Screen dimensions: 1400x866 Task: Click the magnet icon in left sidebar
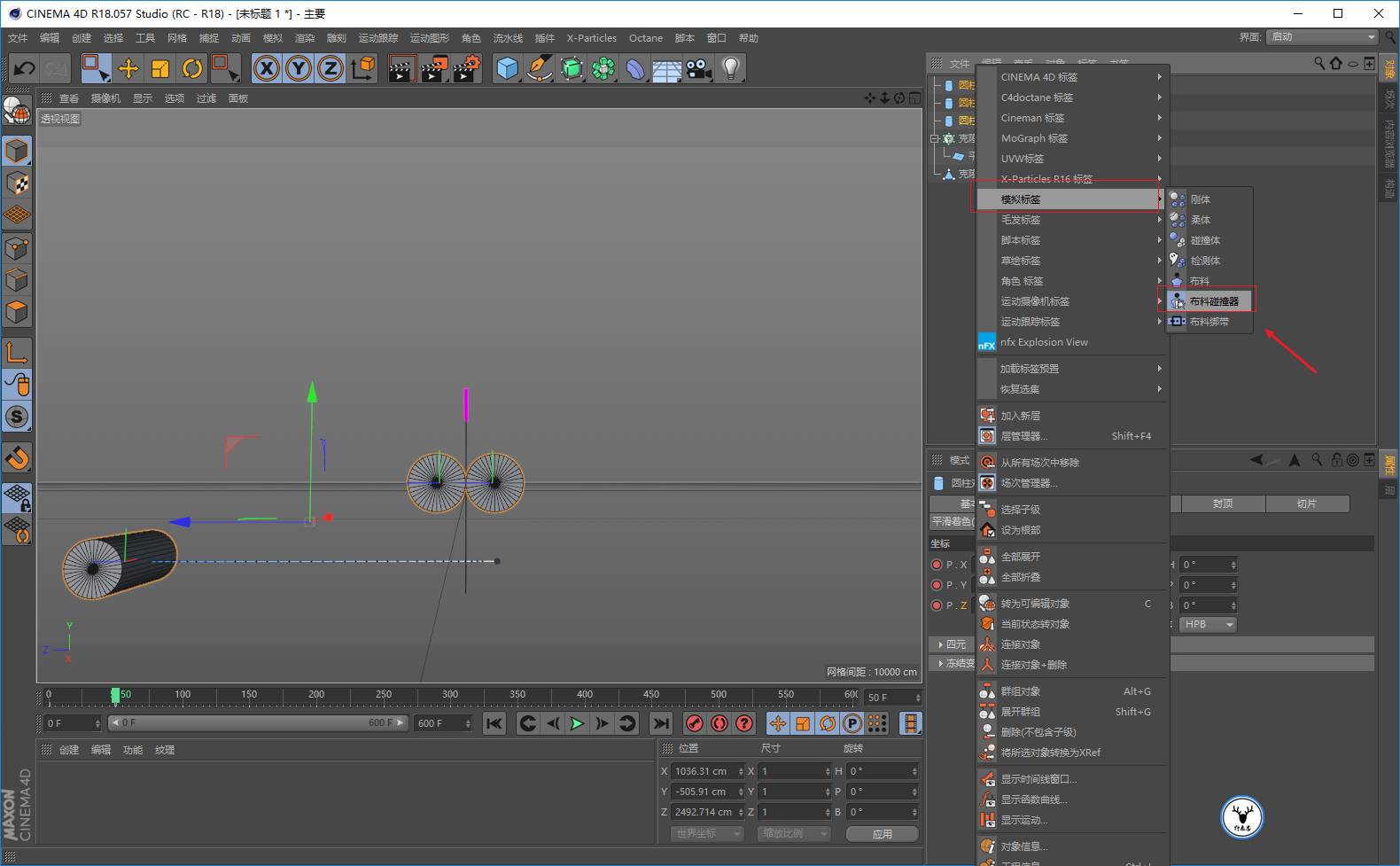click(17, 457)
